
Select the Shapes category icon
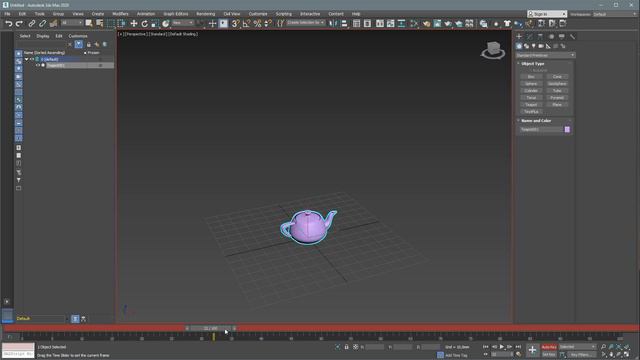(526, 46)
